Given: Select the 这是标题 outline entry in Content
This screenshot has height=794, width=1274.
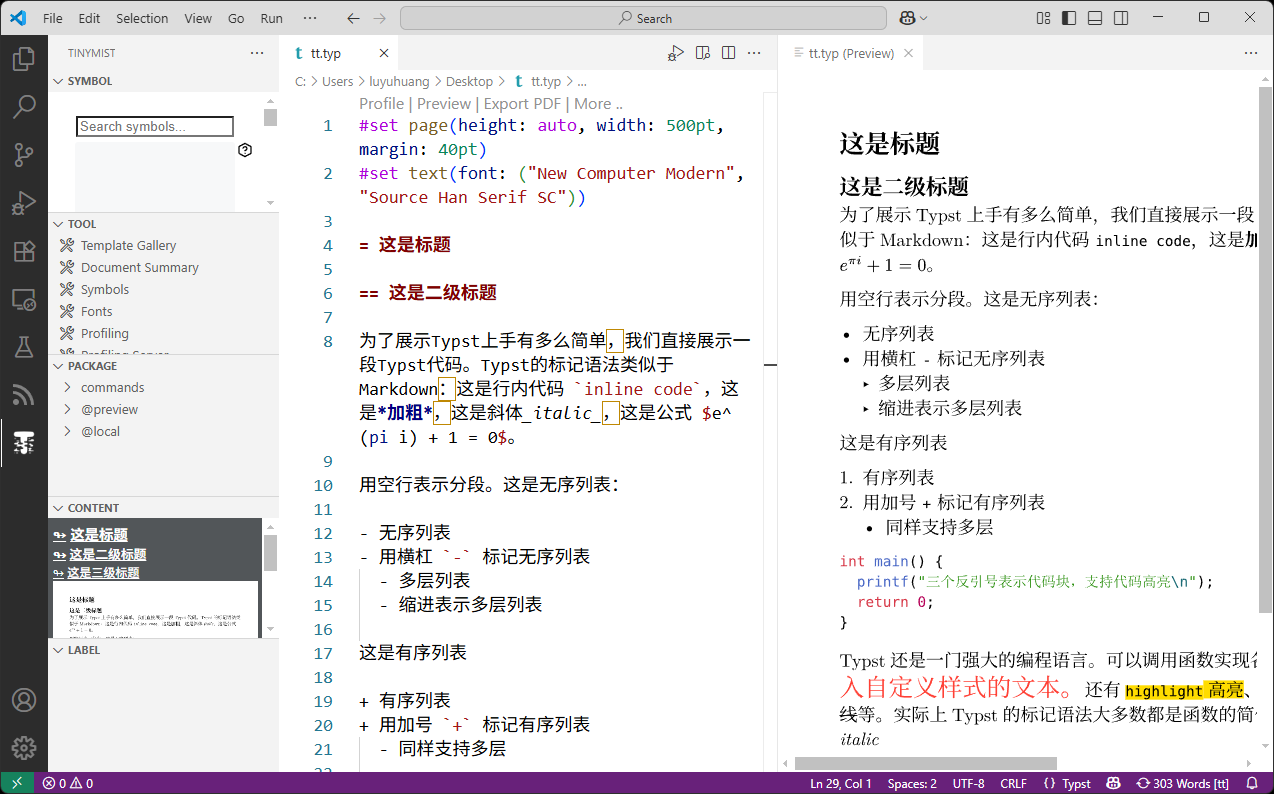Looking at the screenshot, I should tap(99, 535).
